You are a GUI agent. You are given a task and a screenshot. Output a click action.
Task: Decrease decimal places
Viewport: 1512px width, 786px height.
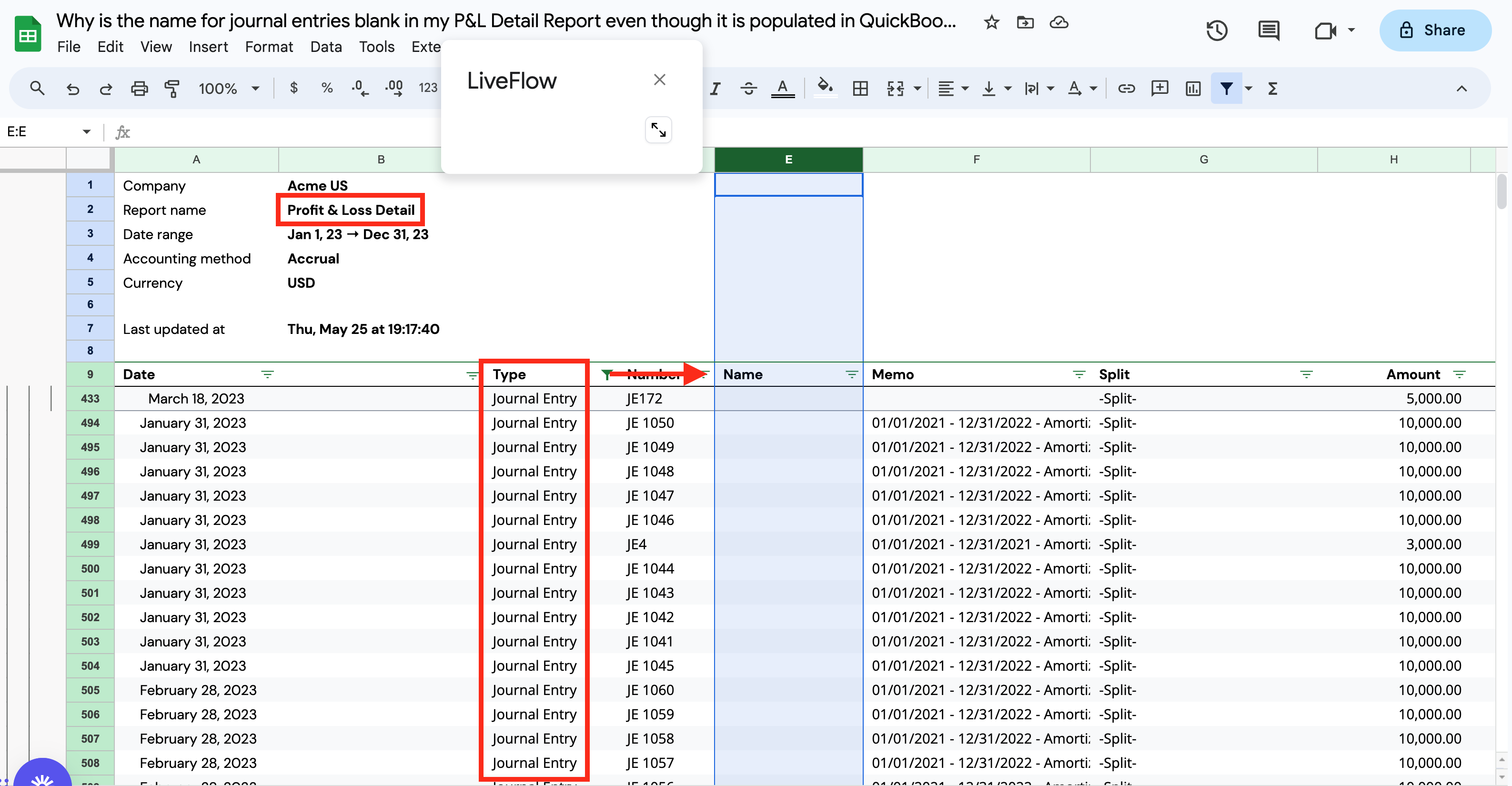pyautogui.click(x=360, y=88)
